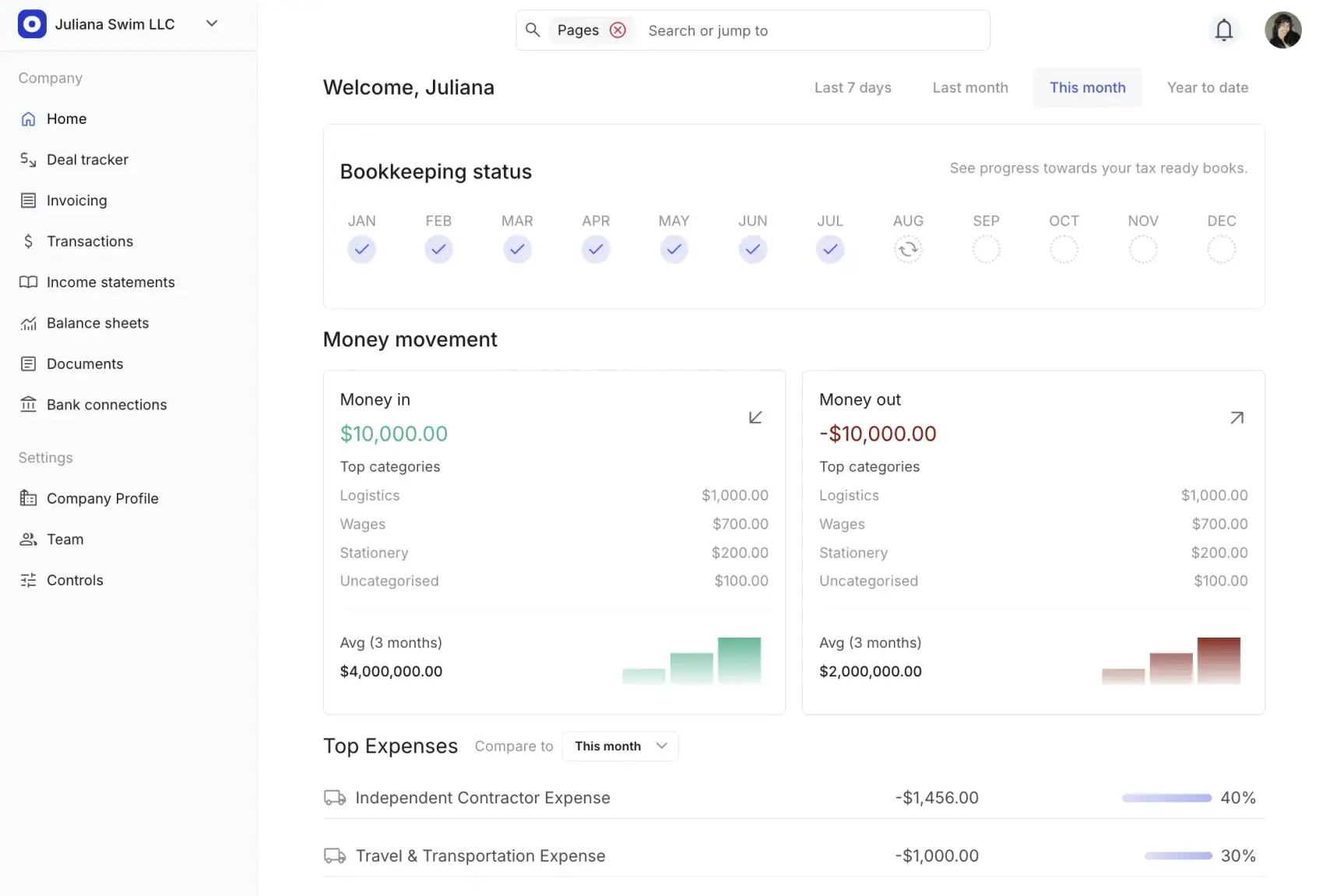Select the This month range

click(1087, 87)
